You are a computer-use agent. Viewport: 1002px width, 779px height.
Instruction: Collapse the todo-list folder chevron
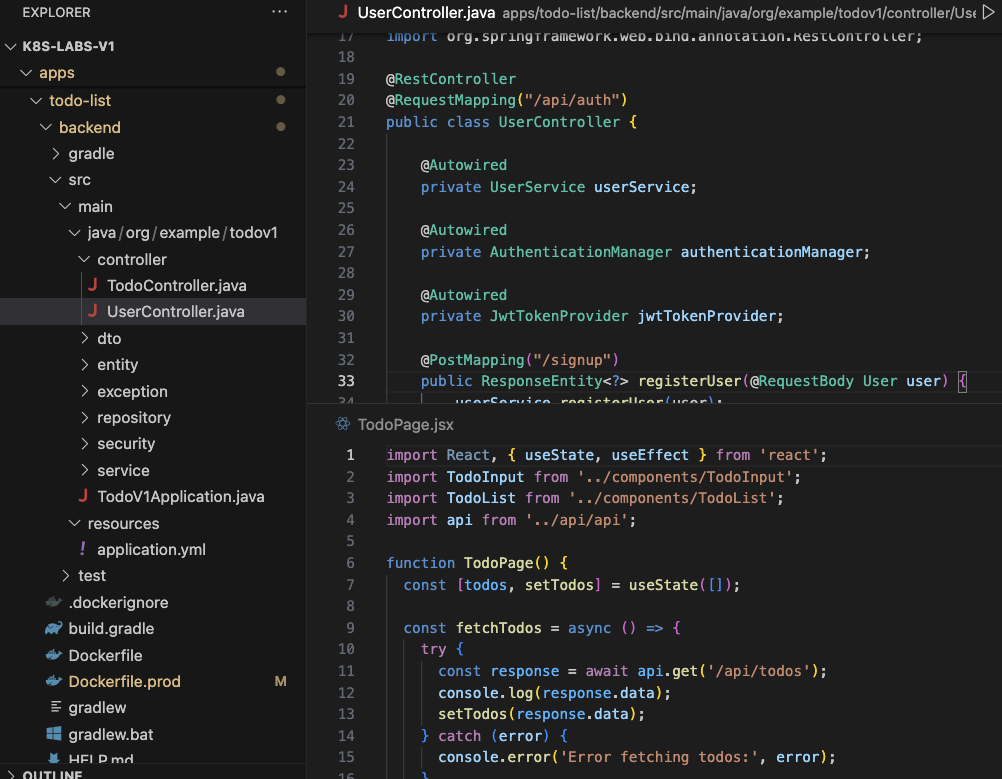(36, 100)
